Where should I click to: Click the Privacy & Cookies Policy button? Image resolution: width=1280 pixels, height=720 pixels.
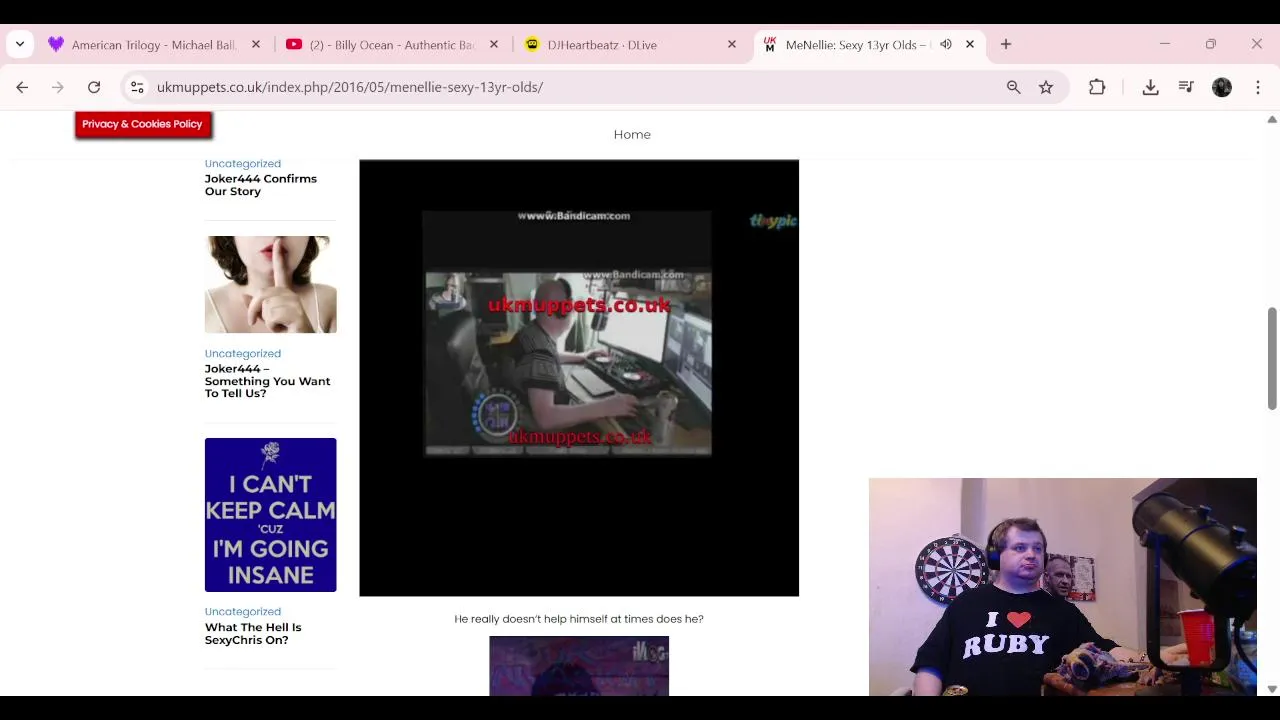point(142,124)
